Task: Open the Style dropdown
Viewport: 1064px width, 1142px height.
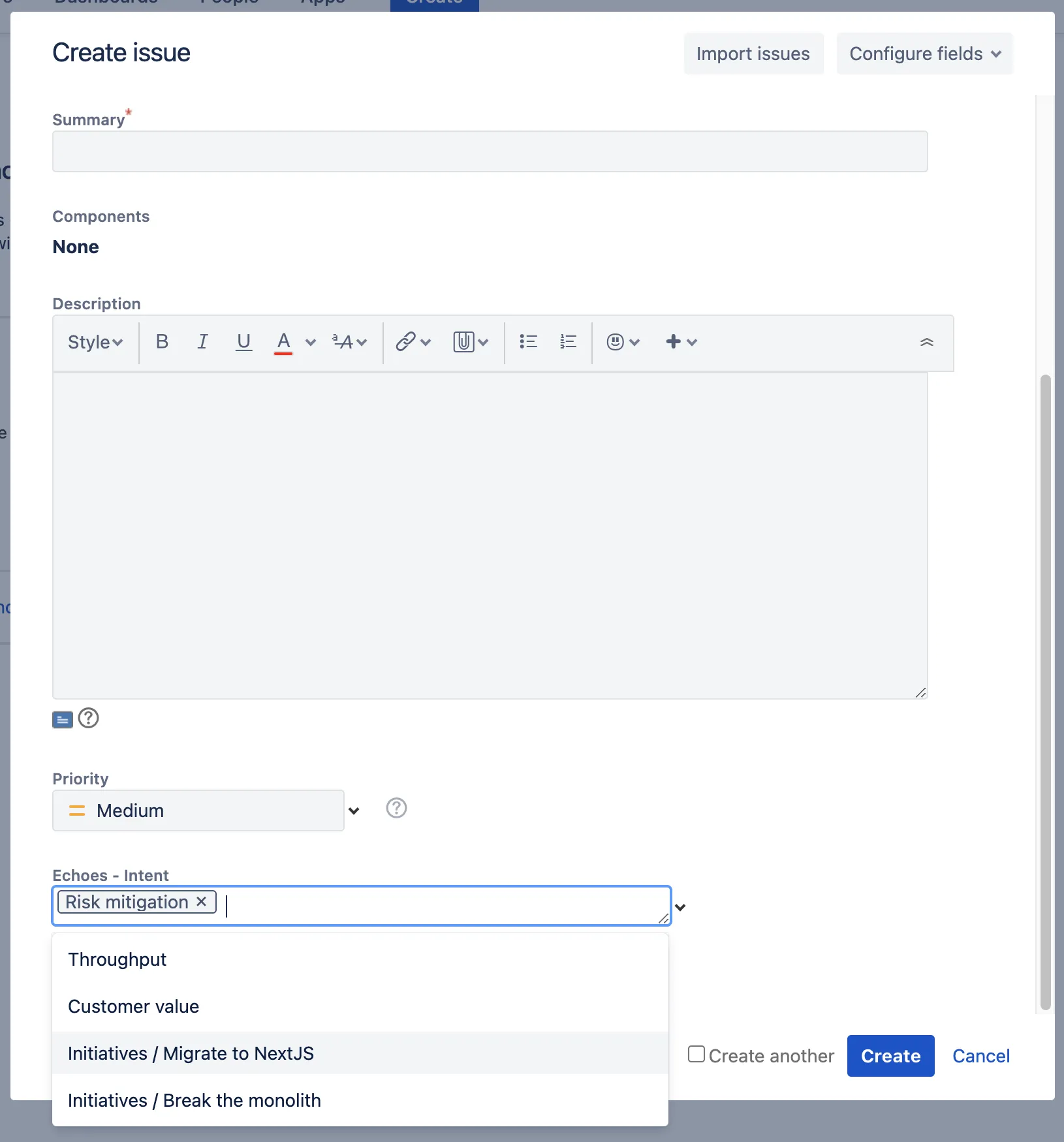Action: [x=95, y=342]
